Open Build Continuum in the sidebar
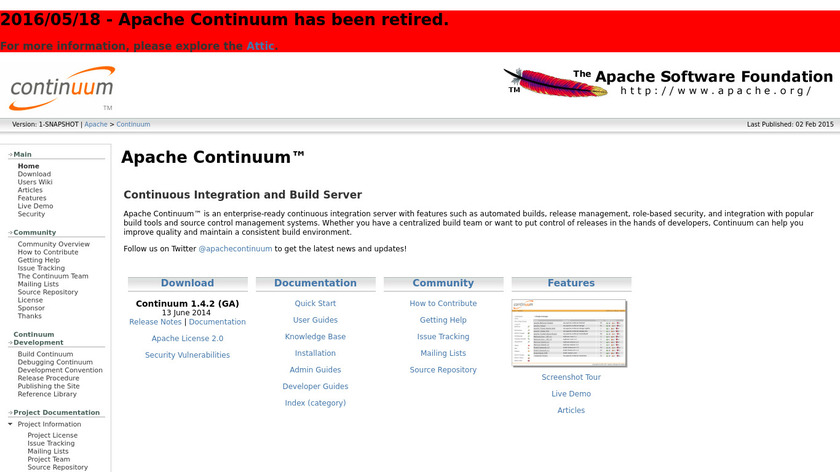The height and width of the screenshot is (472, 840). [x=46, y=354]
